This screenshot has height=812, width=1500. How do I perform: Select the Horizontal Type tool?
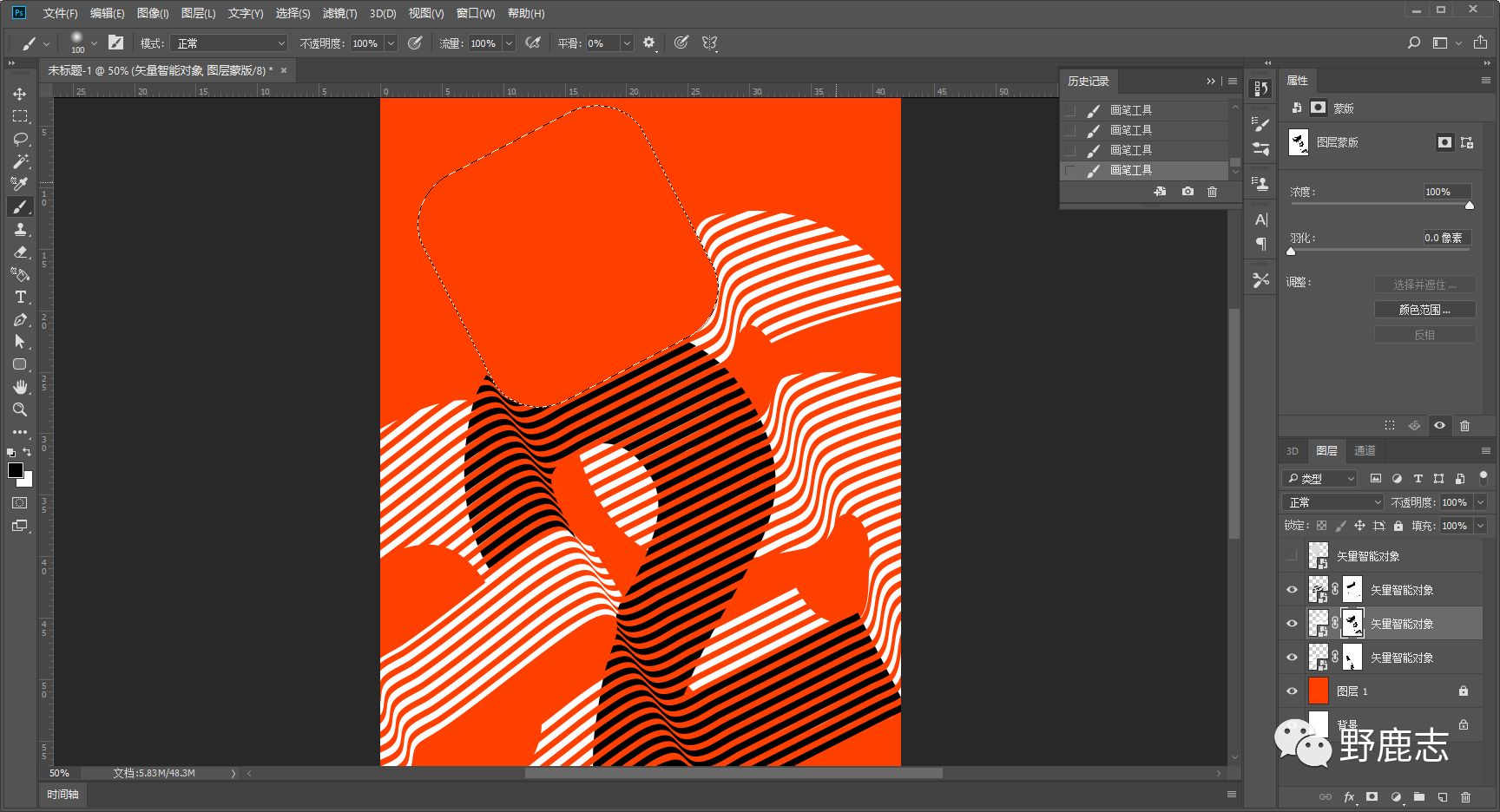click(20, 297)
